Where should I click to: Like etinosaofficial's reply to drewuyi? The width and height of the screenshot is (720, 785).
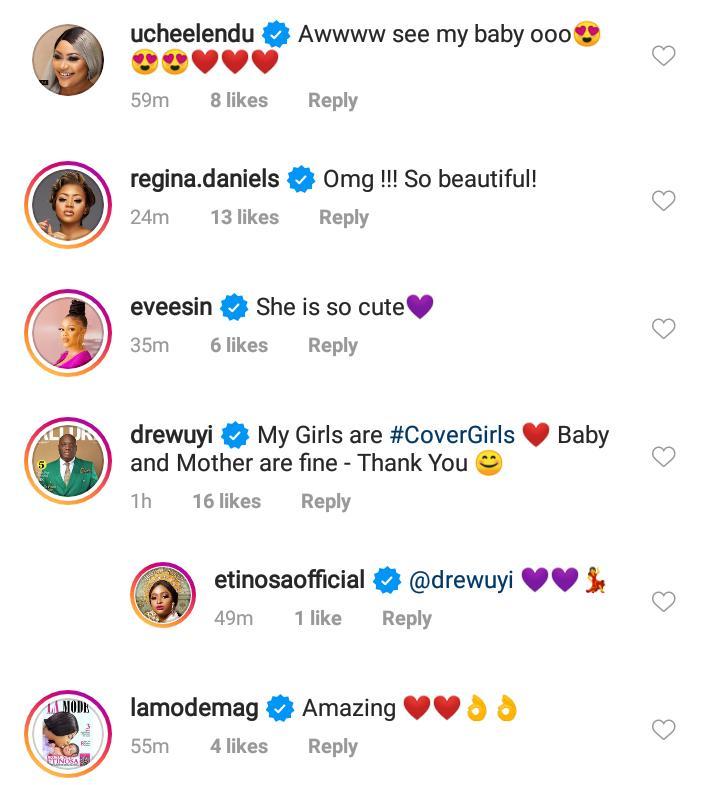[664, 601]
